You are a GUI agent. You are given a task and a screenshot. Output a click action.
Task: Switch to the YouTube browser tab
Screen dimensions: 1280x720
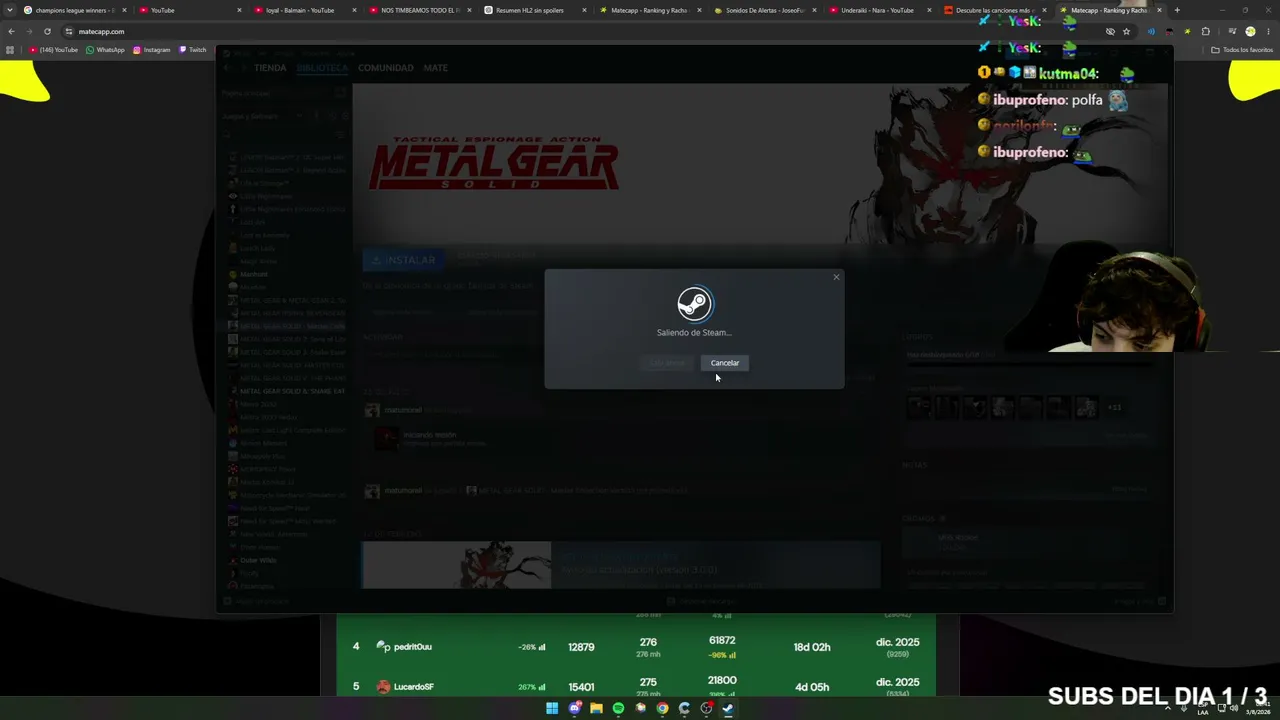click(190, 10)
